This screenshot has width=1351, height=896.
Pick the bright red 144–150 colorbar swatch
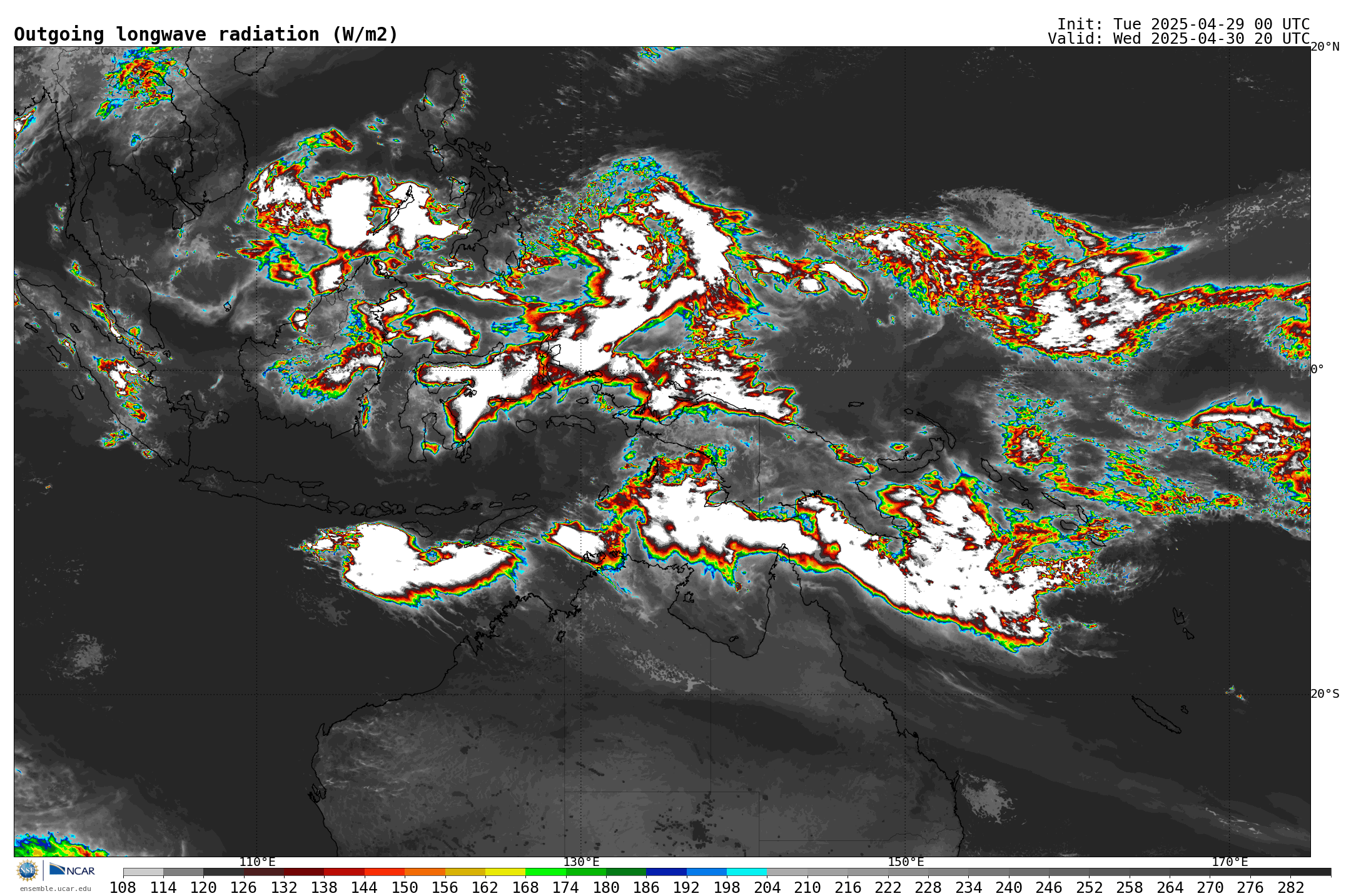[x=385, y=872]
